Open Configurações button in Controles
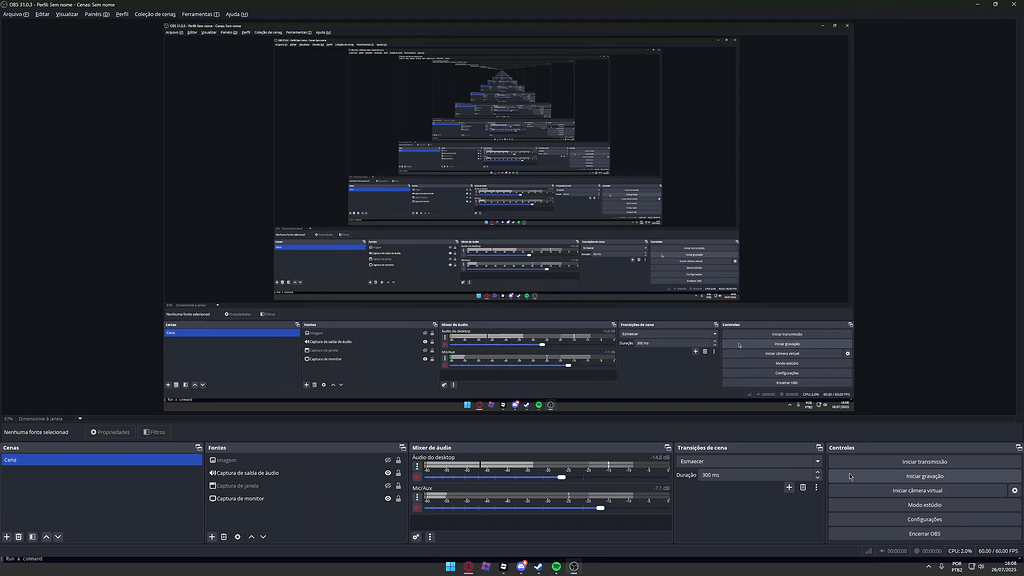Screen dimensions: 1024x576 point(925,519)
